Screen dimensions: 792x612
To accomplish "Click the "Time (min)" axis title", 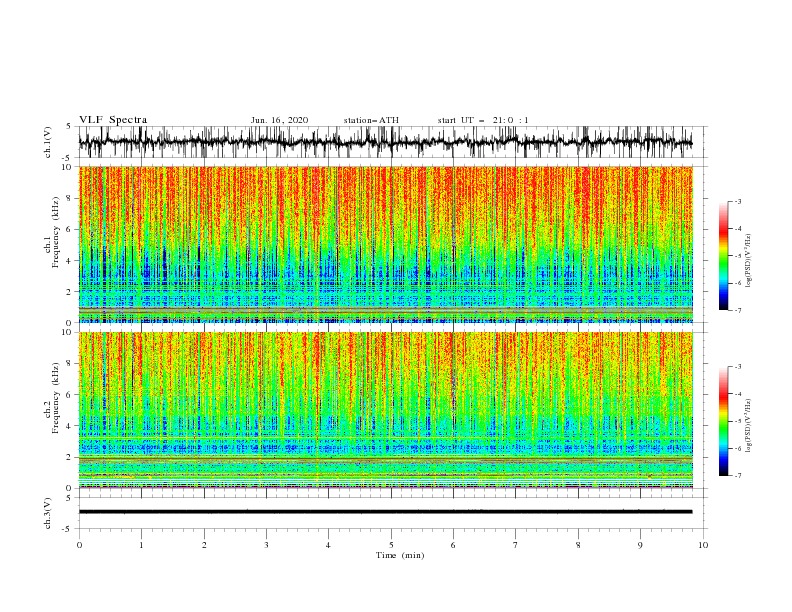I will (x=400, y=555).
